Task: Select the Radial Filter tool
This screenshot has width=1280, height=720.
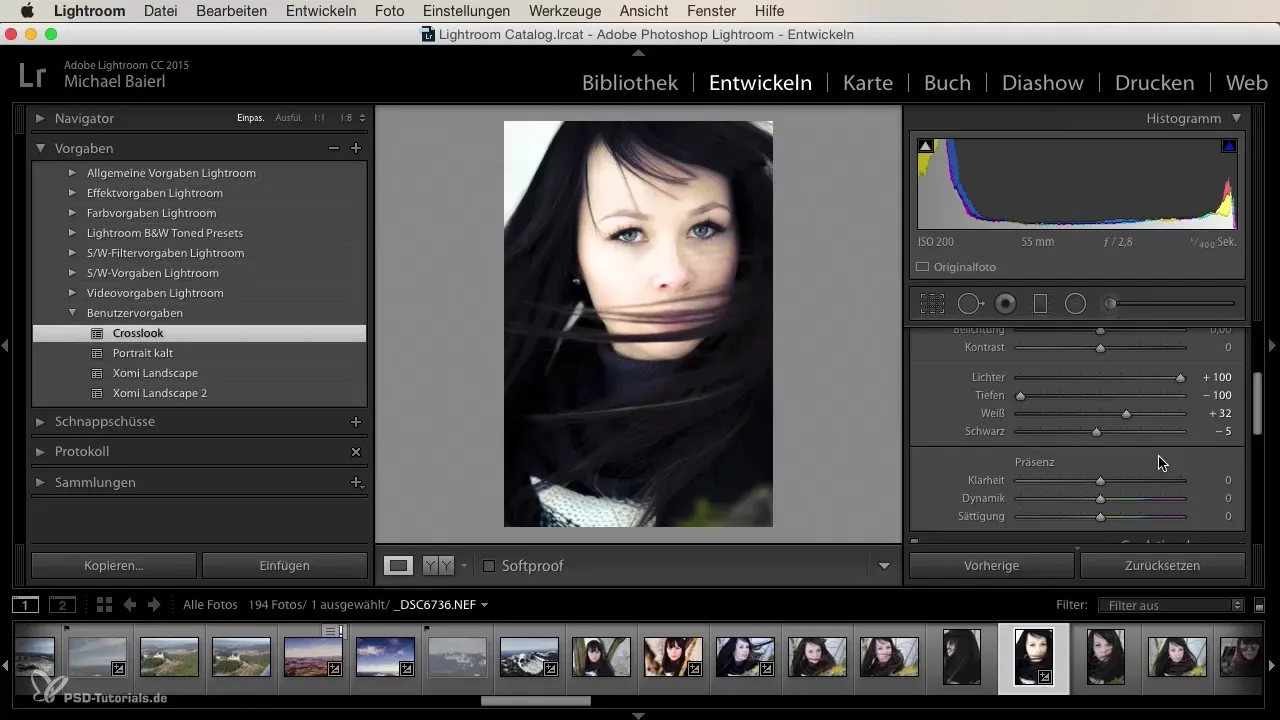Action: [1075, 304]
